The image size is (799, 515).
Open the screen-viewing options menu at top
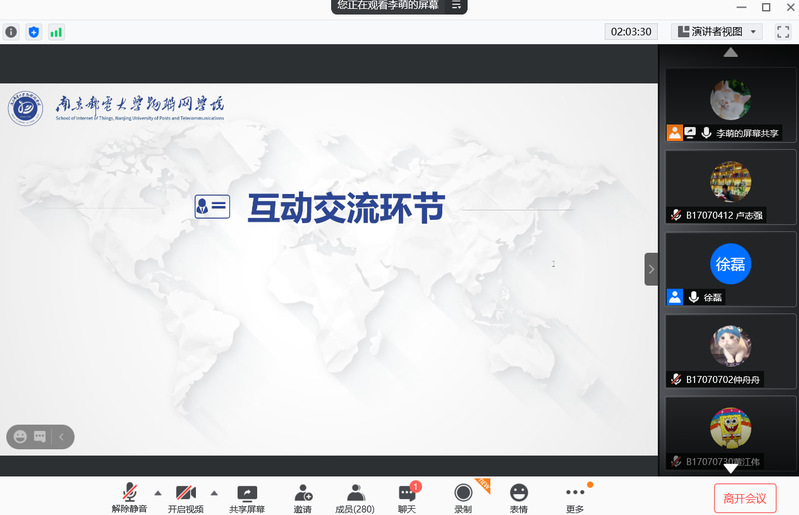[457, 6]
